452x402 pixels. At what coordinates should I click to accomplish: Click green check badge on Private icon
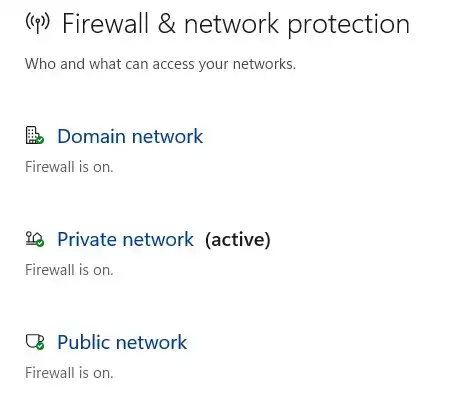click(40, 243)
